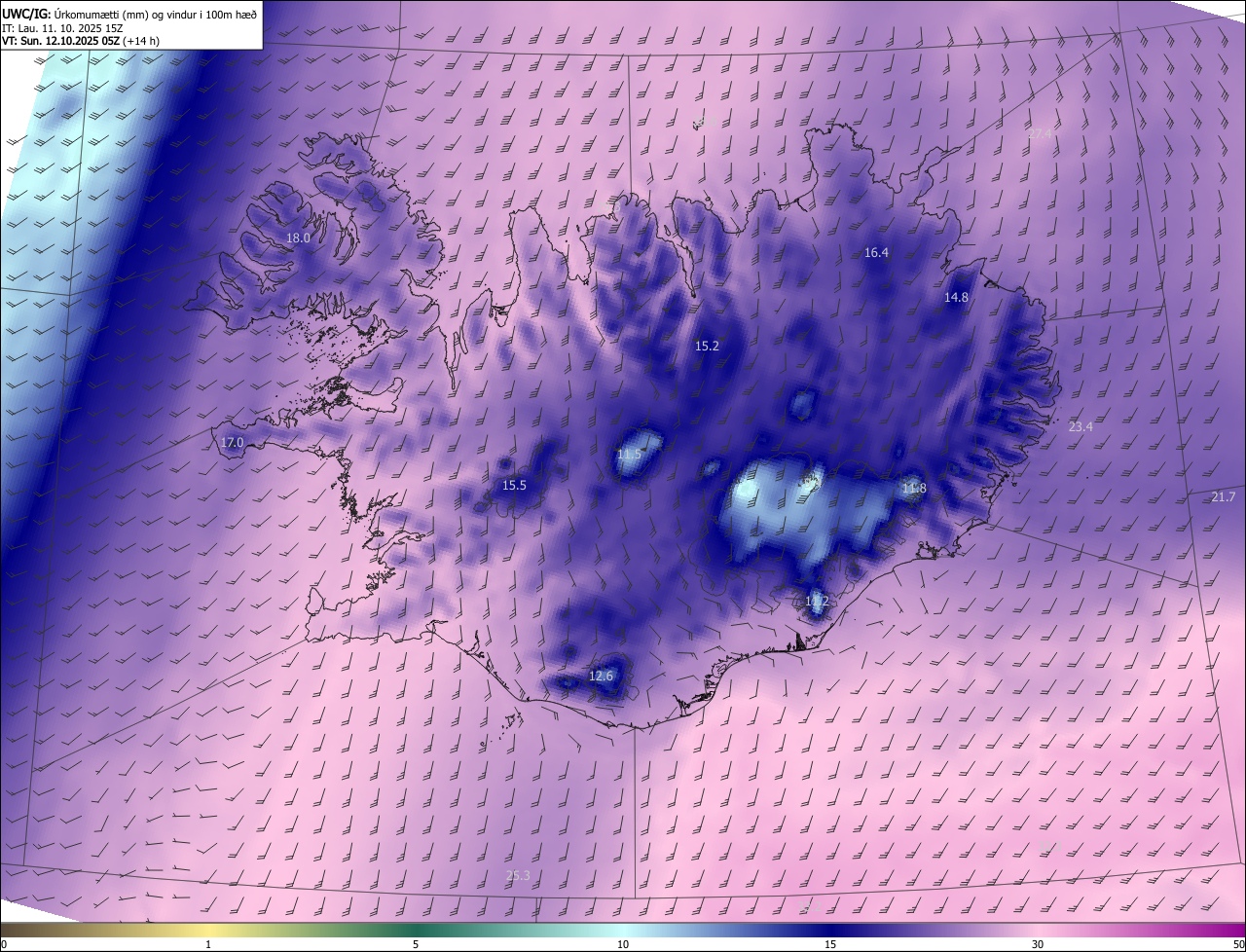Screen dimensions: 1246x952
Task: Click the colorbar tick label 10
Action: [623, 944]
